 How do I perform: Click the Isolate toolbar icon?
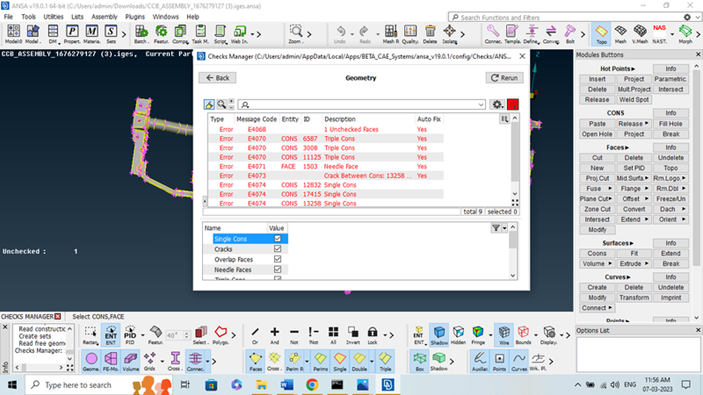point(449,34)
